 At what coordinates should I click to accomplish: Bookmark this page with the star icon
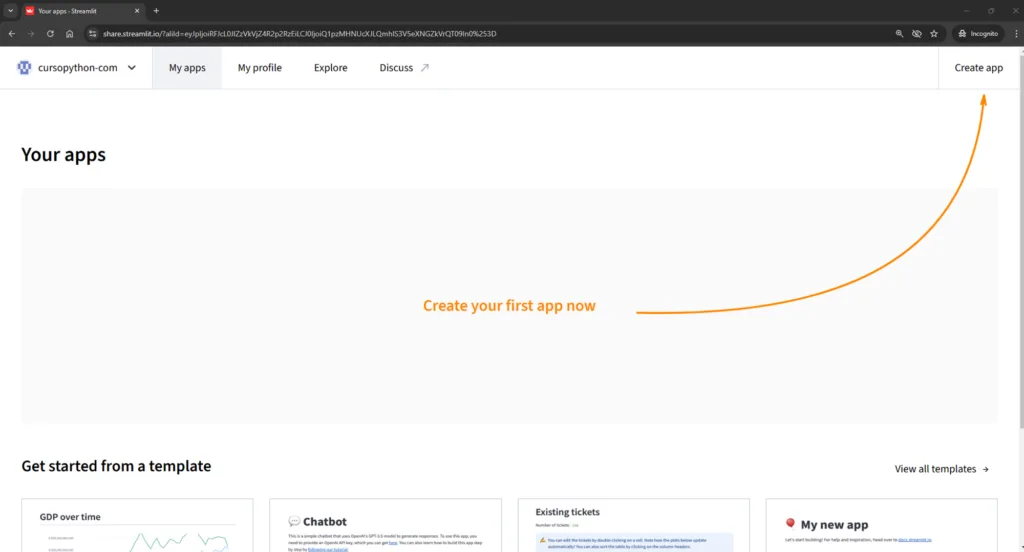point(934,33)
